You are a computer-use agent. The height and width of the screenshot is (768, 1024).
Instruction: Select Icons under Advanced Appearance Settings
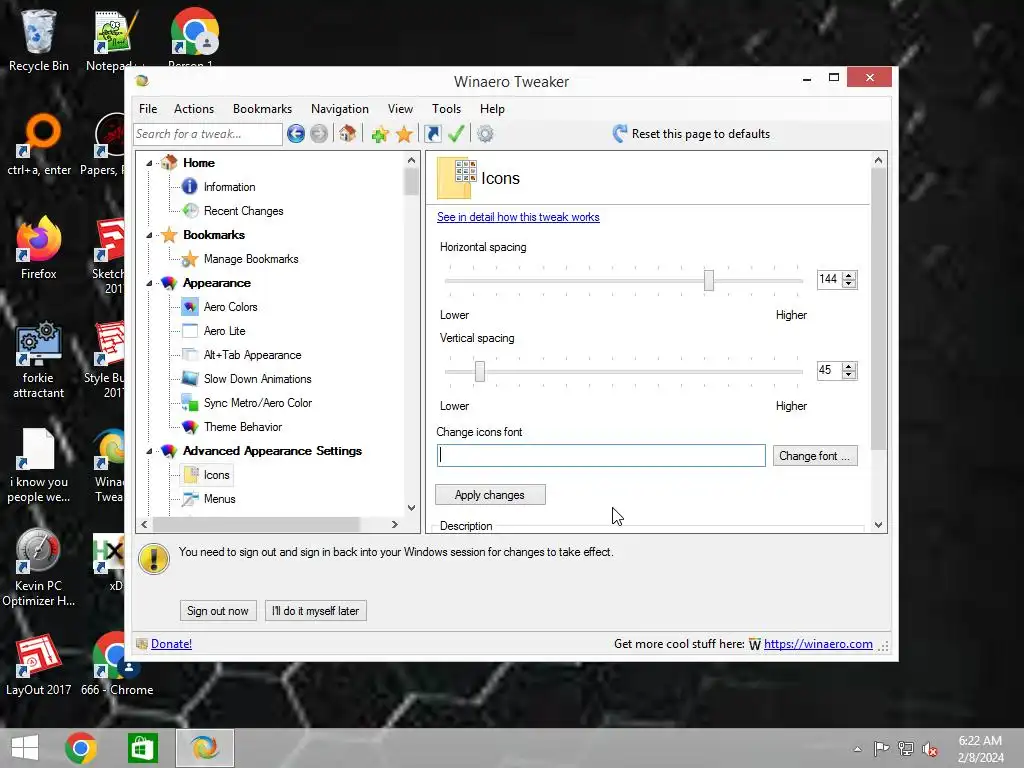[x=216, y=475]
